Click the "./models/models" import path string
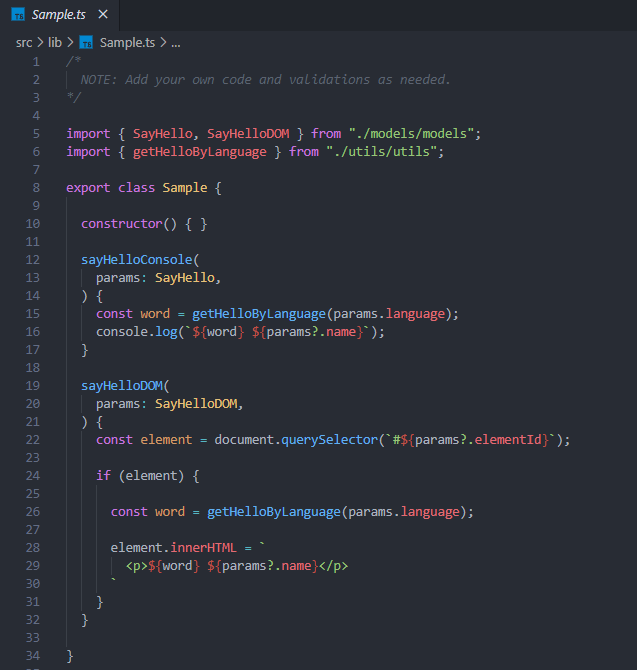Screen dimensions: 637x670 click(x=411, y=134)
